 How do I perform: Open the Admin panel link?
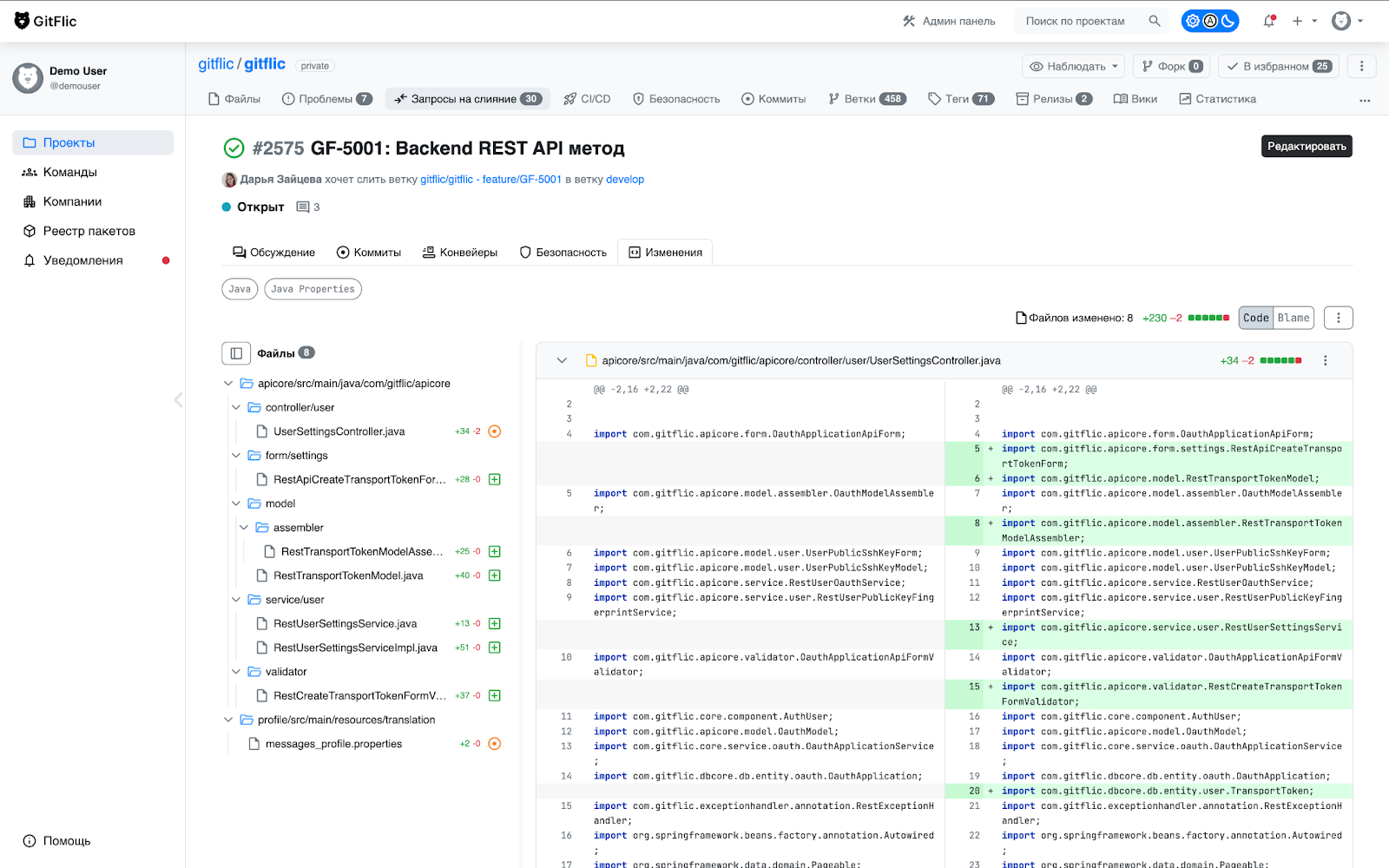click(x=949, y=21)
